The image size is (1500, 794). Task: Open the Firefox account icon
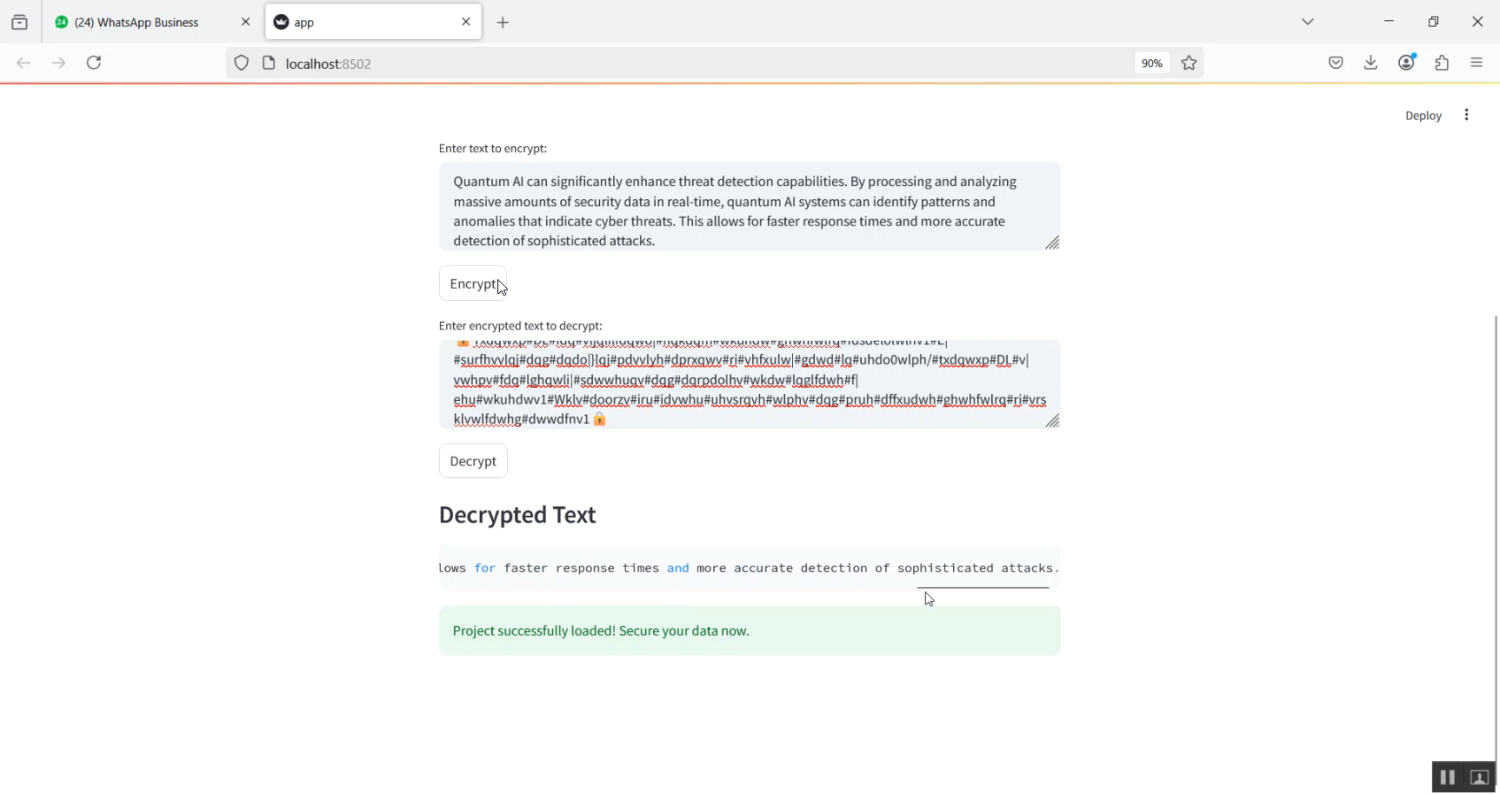(1407, 63)
